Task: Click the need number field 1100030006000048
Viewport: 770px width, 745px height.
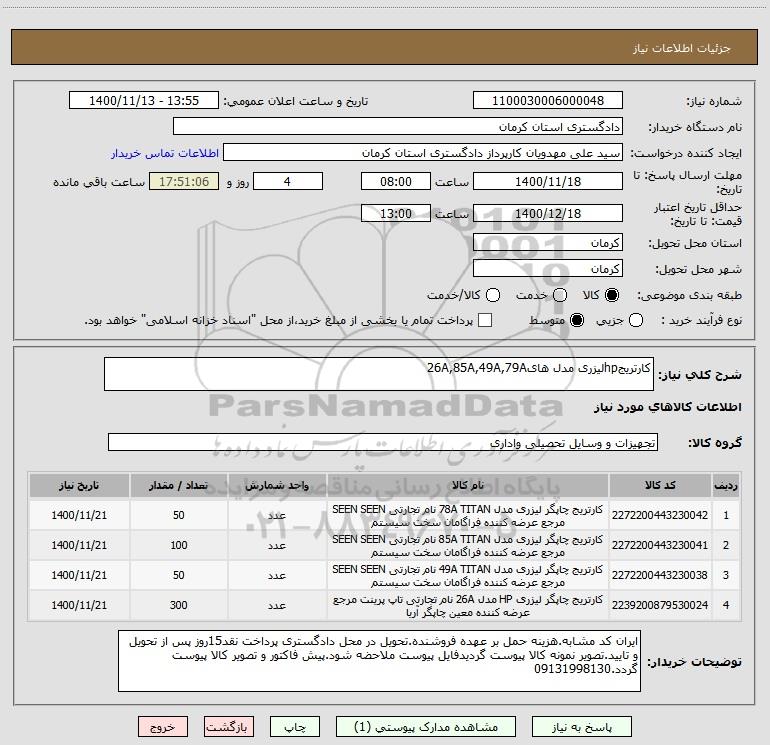Action: pyautogui.click(x=548, y=101)
